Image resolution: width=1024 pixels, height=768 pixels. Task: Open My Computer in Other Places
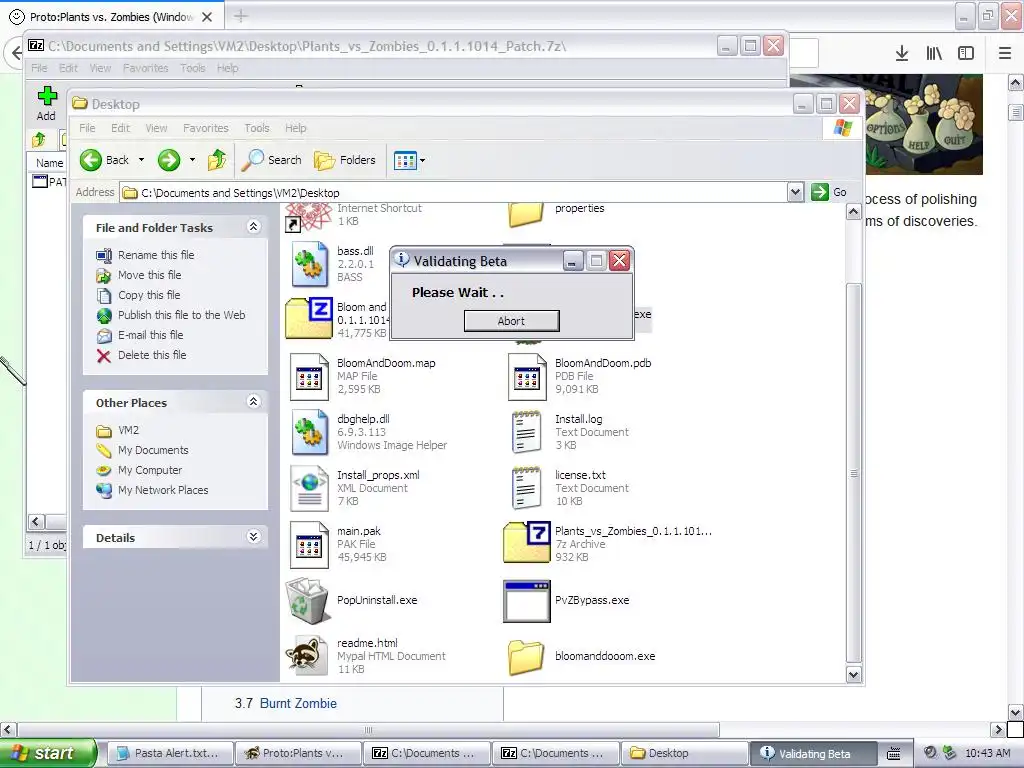(x=150, y=470)
